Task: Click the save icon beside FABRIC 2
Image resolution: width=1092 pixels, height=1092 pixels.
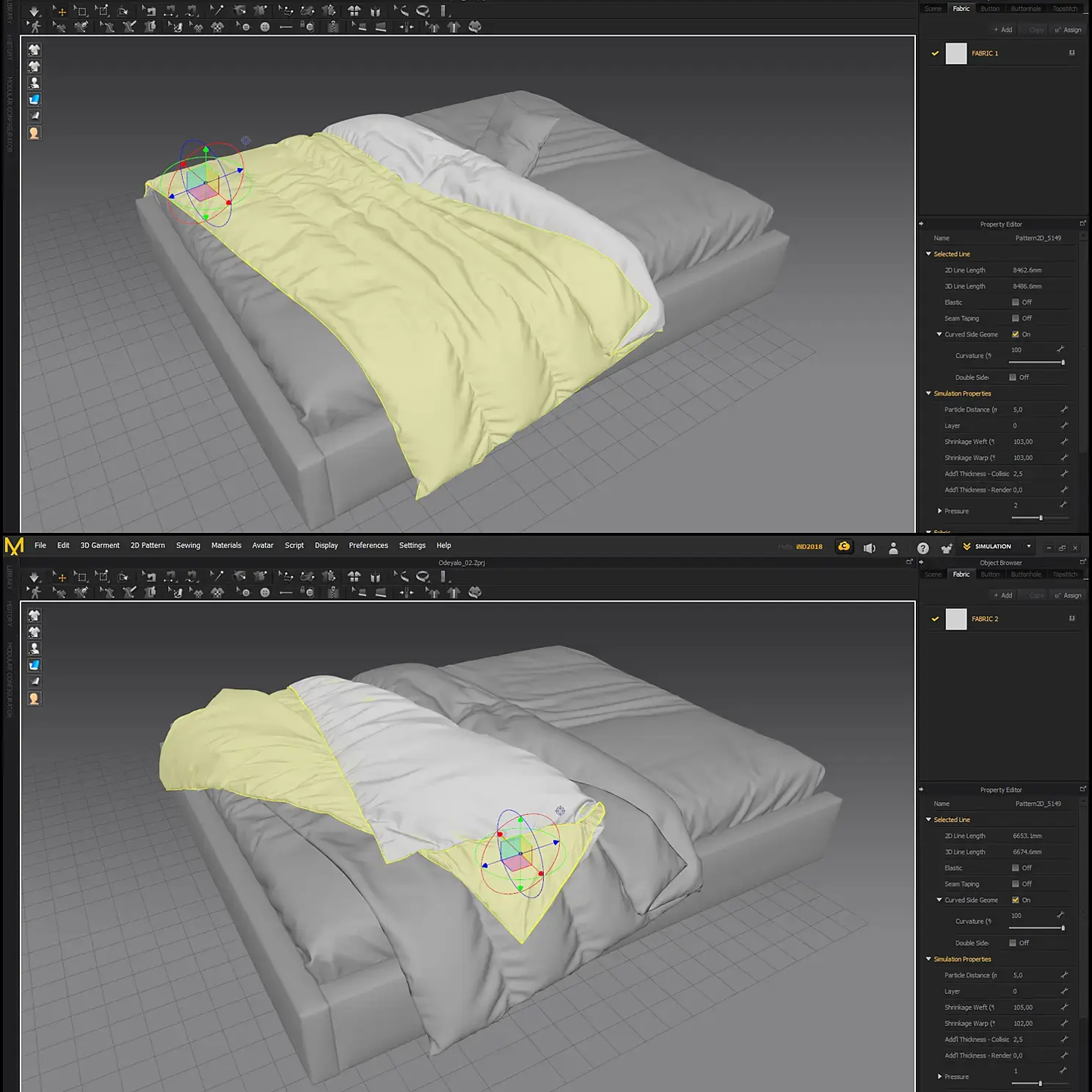Action: (x=1072, y=619)
